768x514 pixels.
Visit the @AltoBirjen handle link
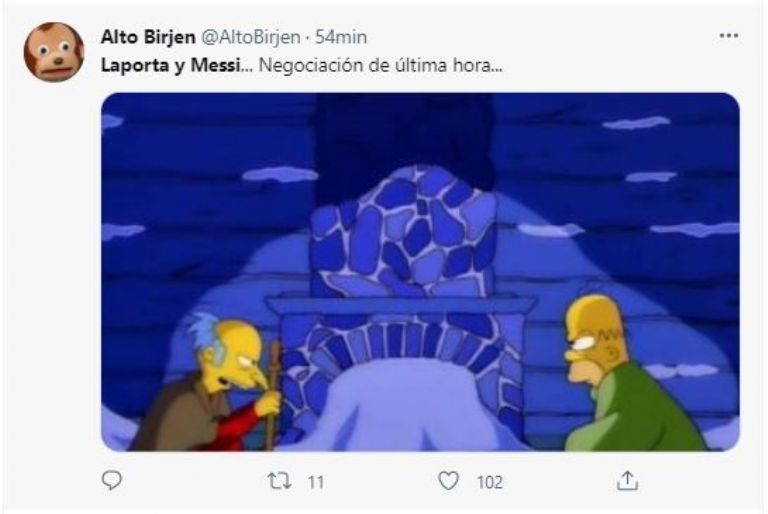251,37
